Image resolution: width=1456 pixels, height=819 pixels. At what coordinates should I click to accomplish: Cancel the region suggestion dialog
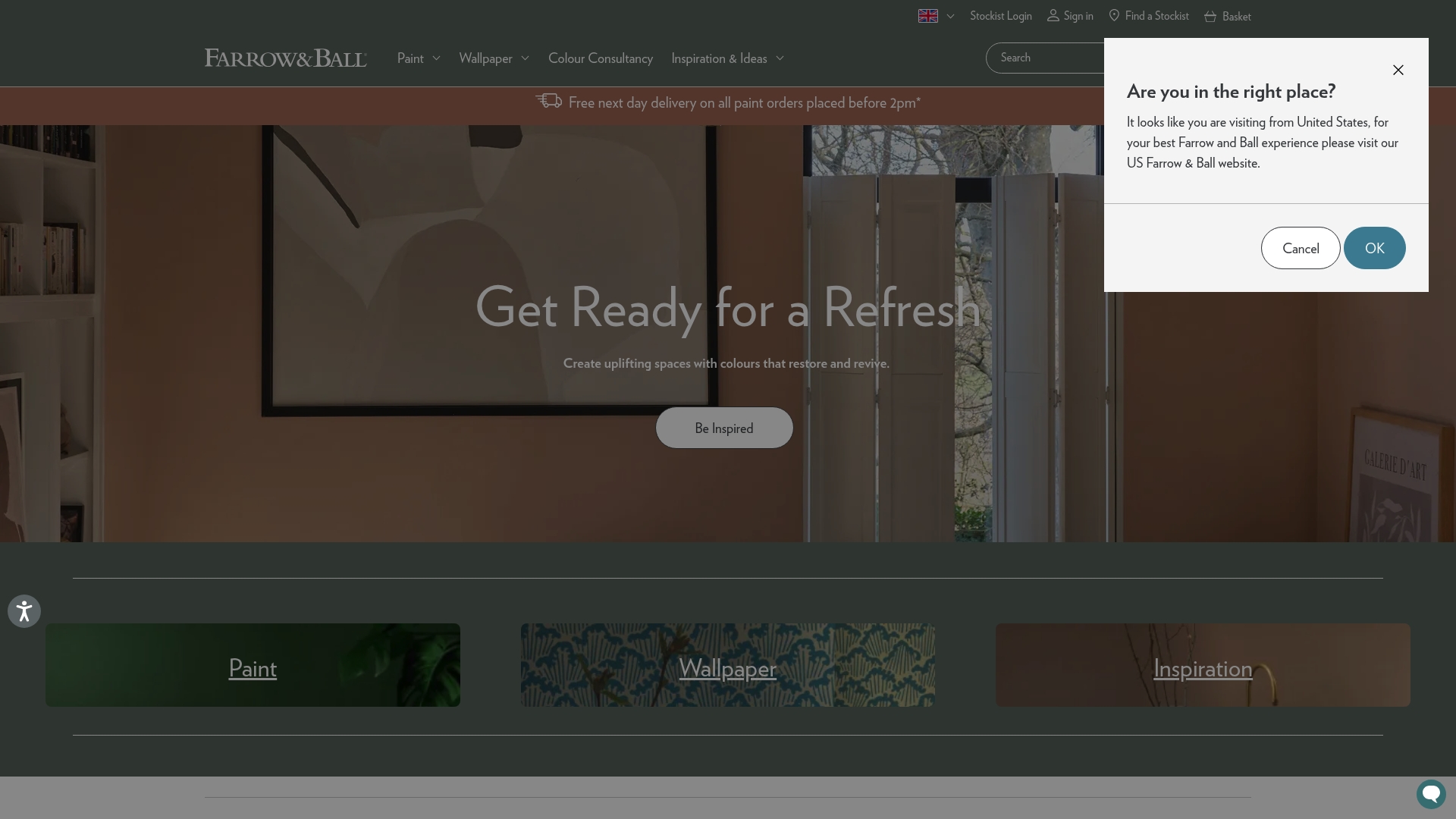click(1301, 248)
